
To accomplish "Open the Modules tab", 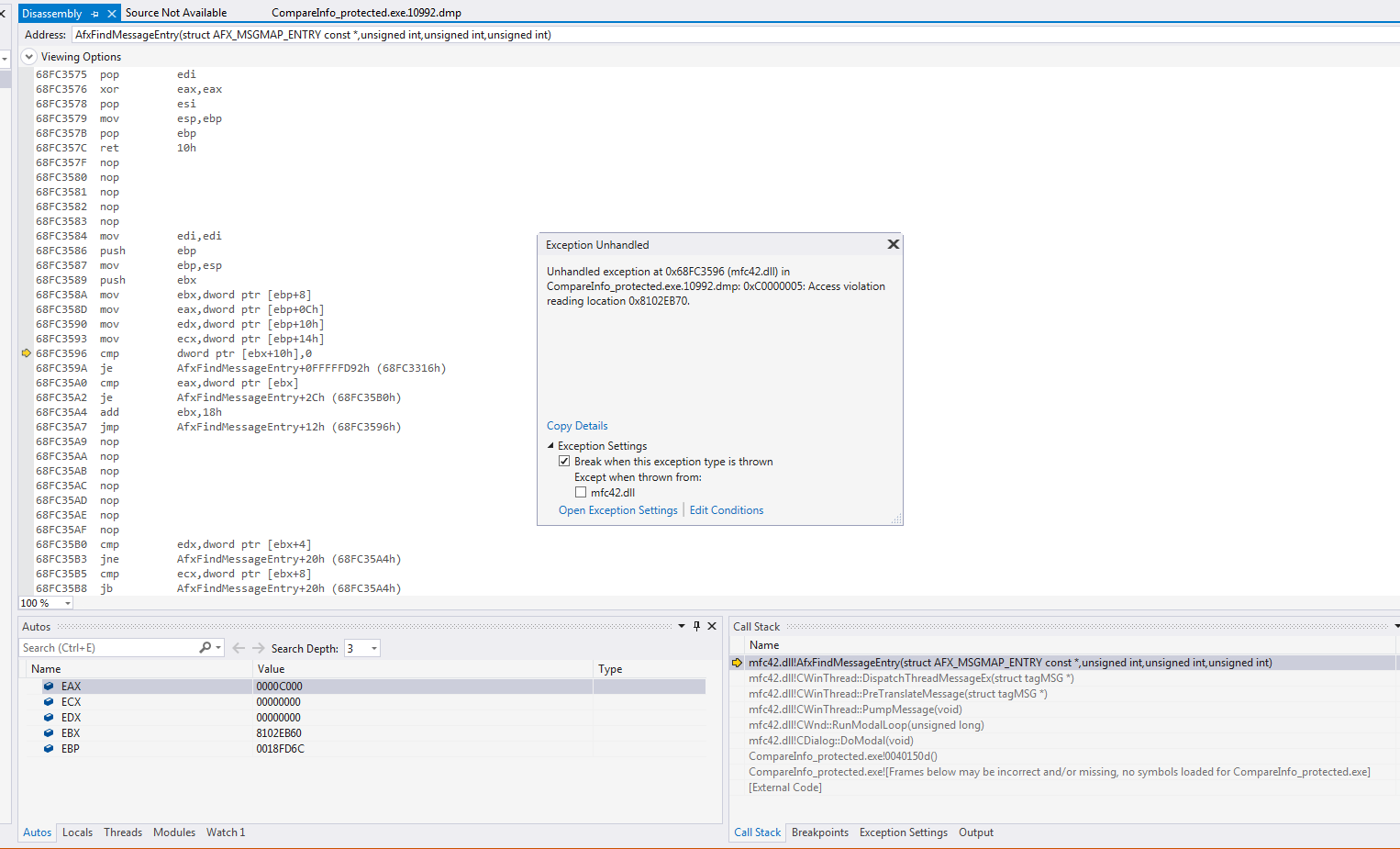I will [x=174, y=832].
